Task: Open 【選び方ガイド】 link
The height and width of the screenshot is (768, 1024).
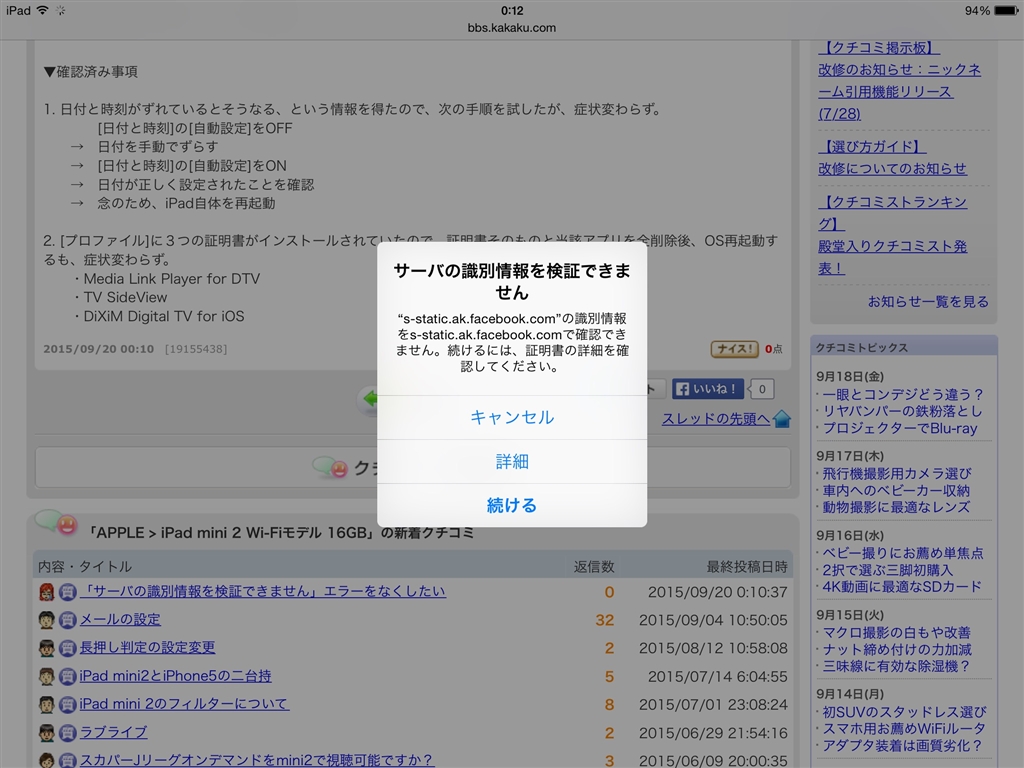Action: tap(872, 146)
